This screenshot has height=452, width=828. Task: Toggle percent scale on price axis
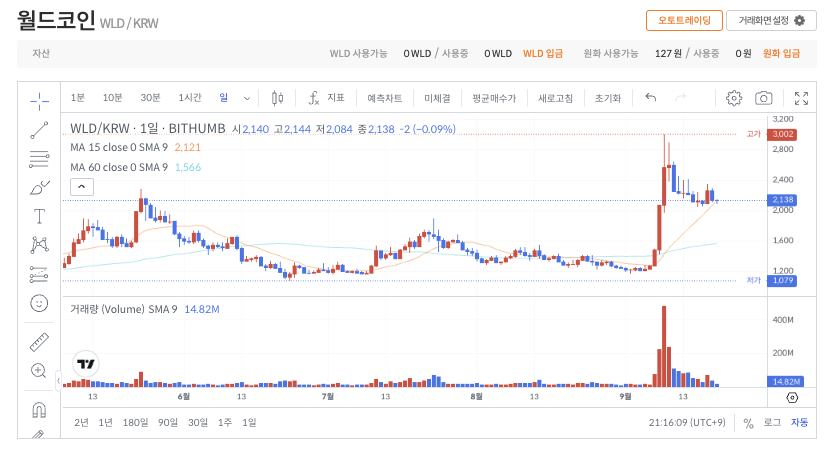[748, 423]
